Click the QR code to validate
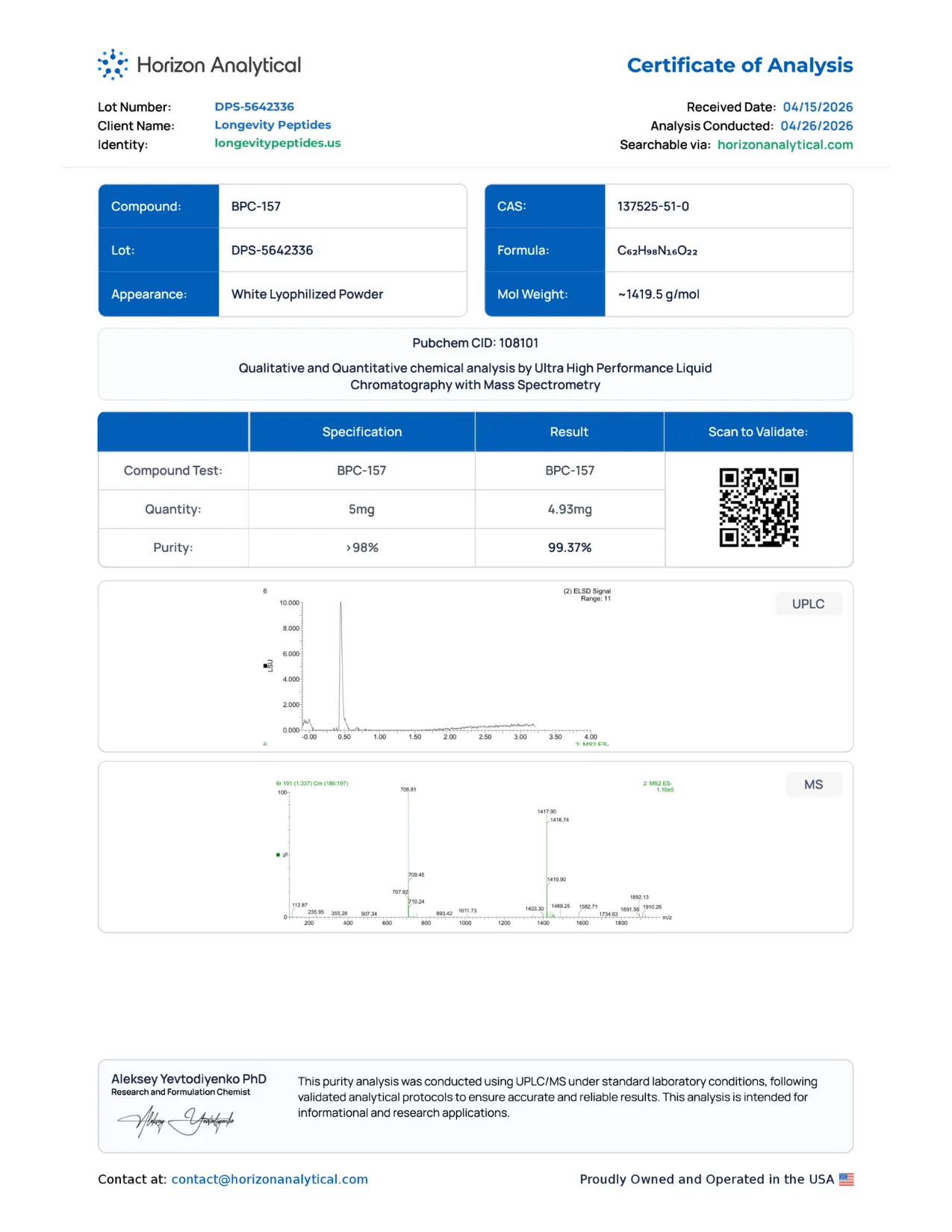Image resolution: width=952 pixels, height=1232 pixels. tap(759, 508)
